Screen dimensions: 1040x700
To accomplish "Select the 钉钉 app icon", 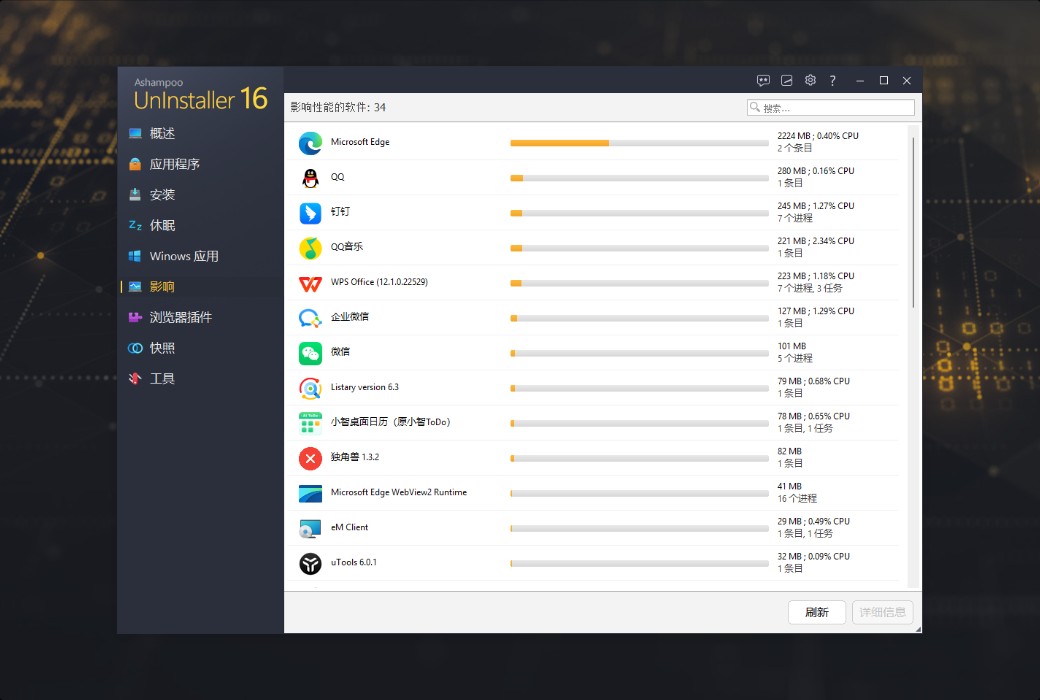I will 310,213.
